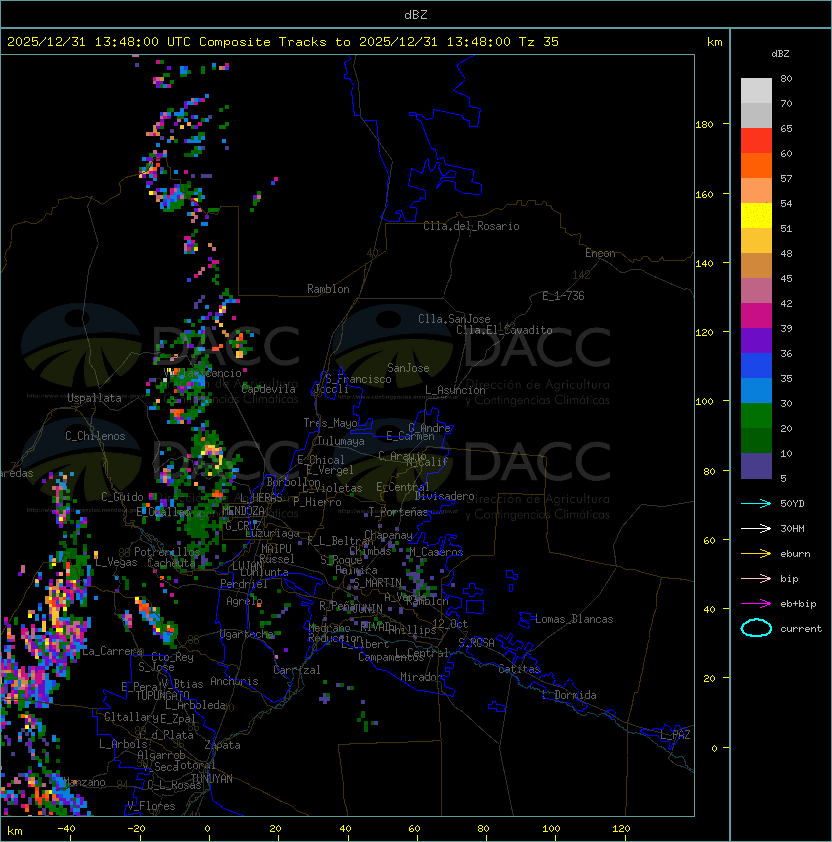This screenshot has width=832, height=842.
Task: Click the 'eb+bip' legend label
Action: [798, 604]
